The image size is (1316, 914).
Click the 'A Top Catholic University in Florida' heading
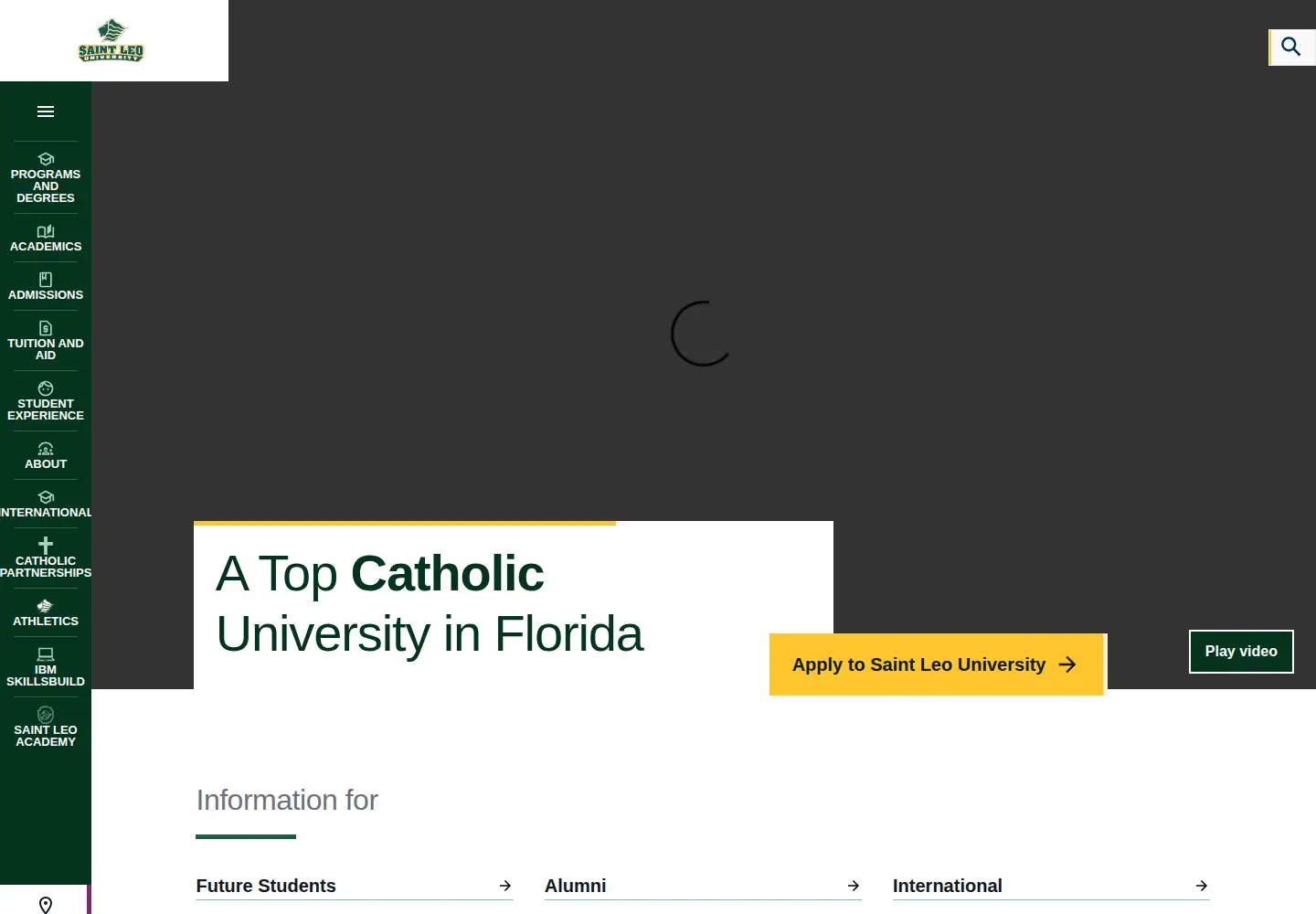[x=430, y=603]
